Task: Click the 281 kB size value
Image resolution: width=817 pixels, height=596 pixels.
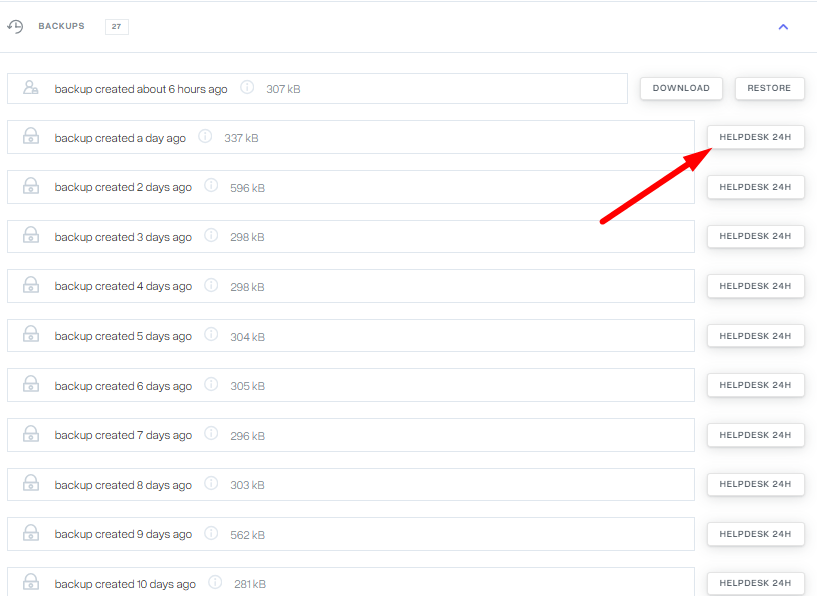Action: pos(250,584)
